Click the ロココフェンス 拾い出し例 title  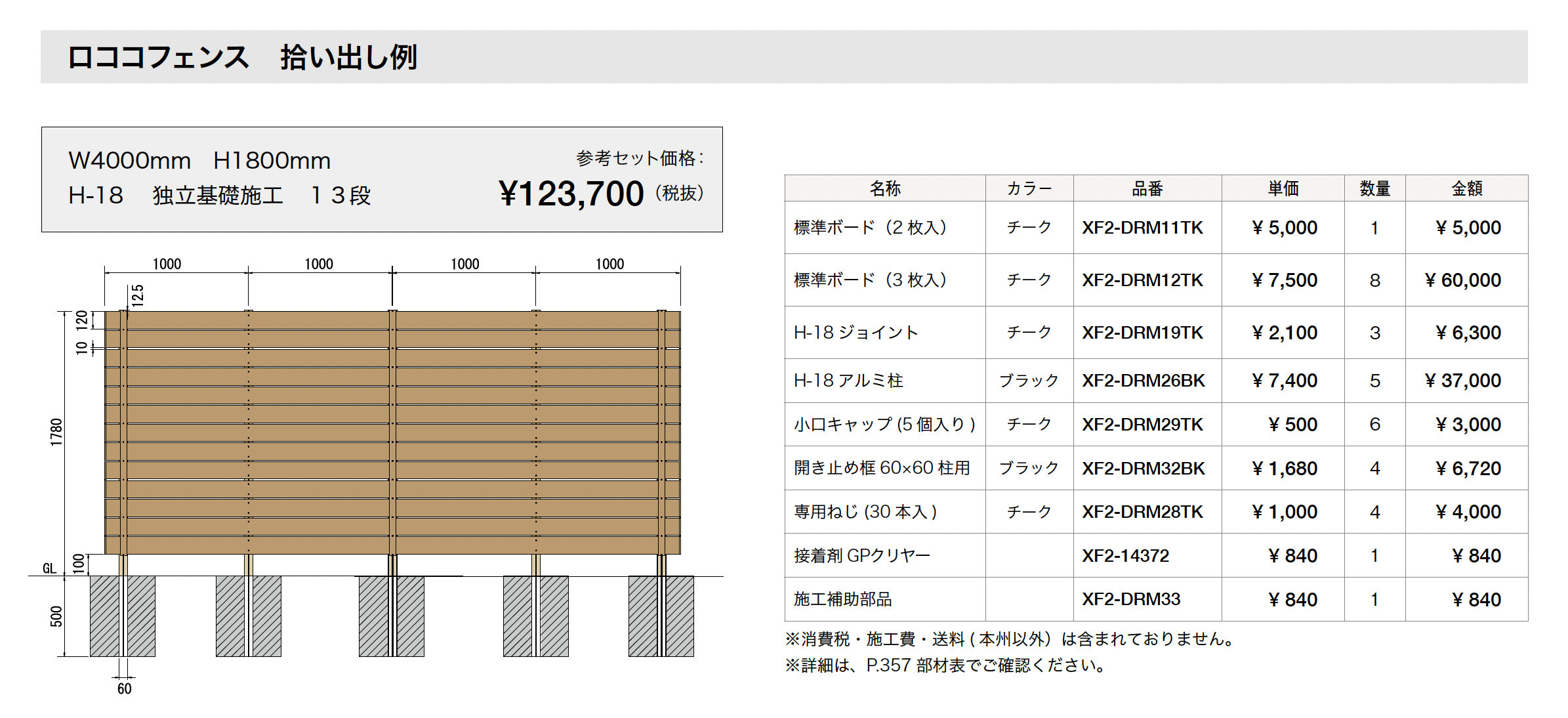pos(242,57)
